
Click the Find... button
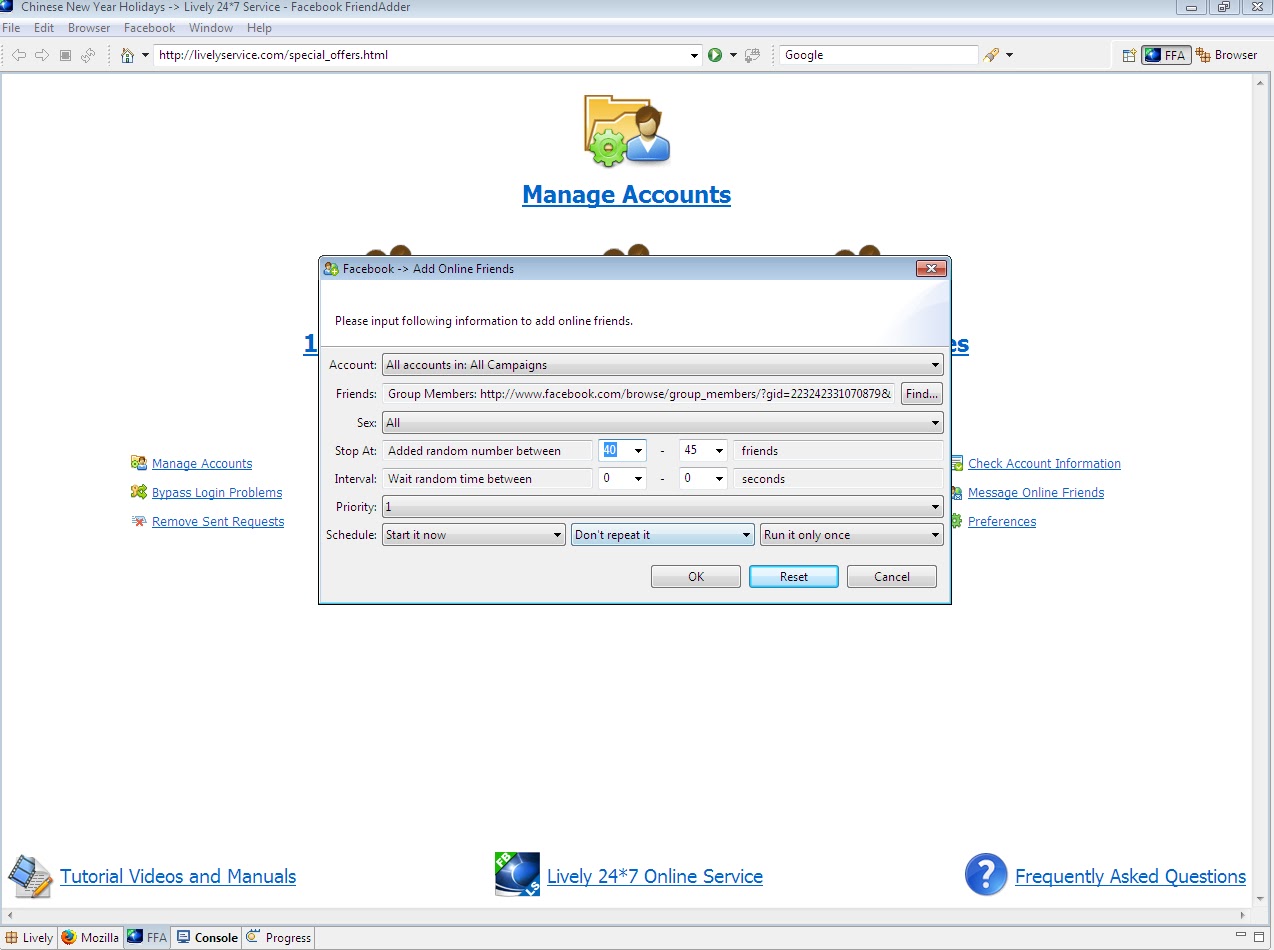pyautogui.click(x=922, y=394)
